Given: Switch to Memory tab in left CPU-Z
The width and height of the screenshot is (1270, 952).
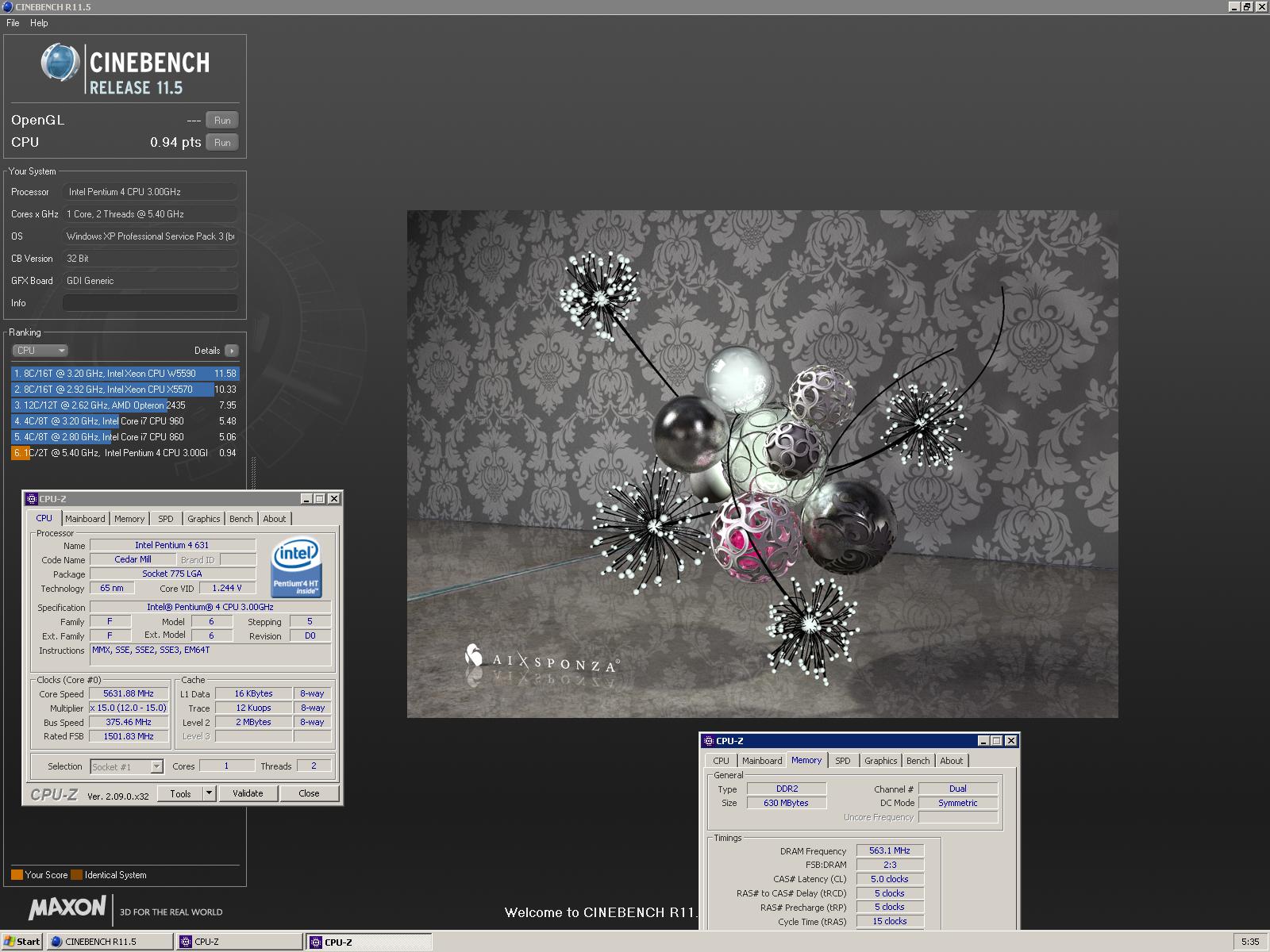Looking at the screenshot, I should click(129, 519).
